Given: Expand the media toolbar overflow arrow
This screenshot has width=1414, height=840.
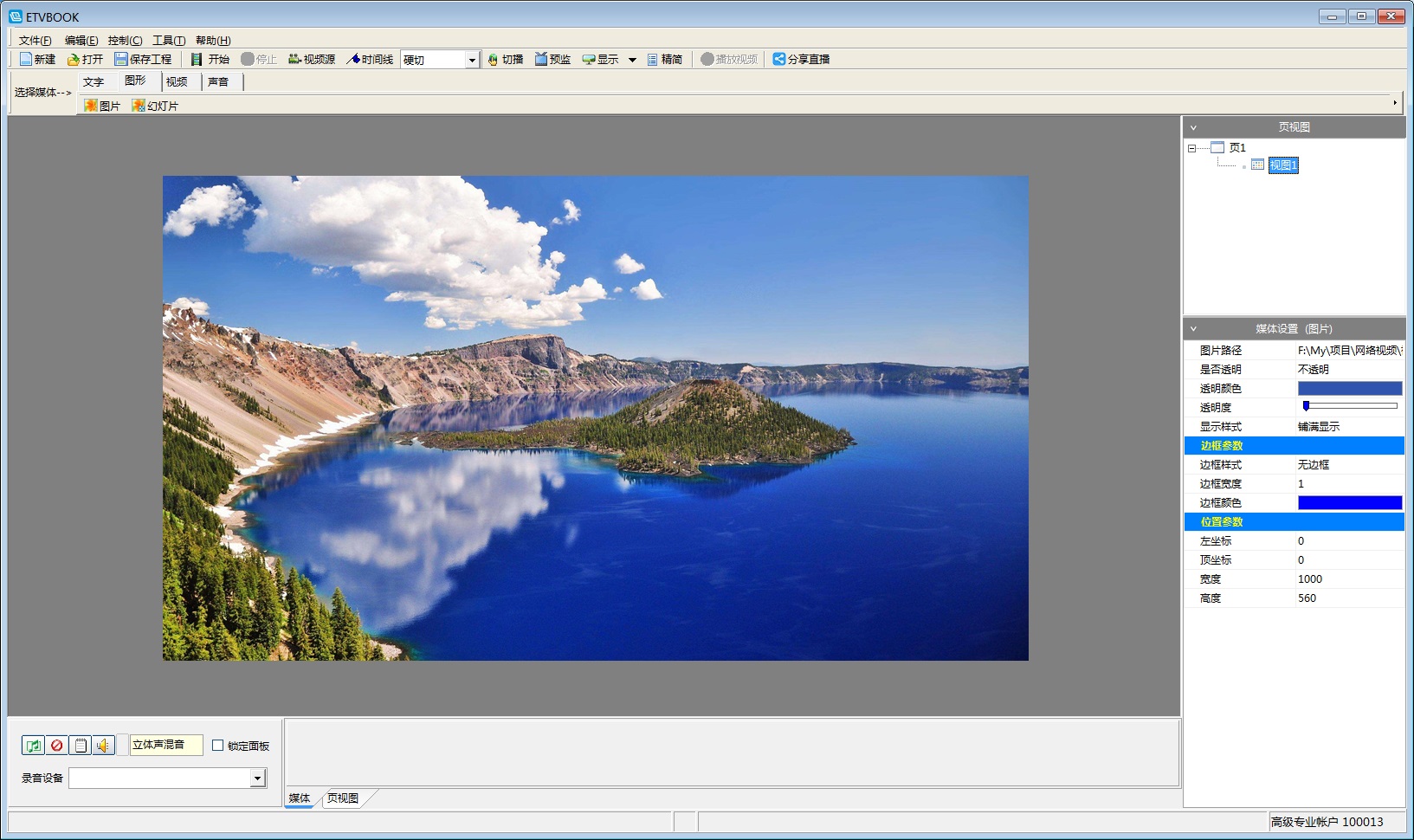Looking at the screenshot, I should [1395, 103].
